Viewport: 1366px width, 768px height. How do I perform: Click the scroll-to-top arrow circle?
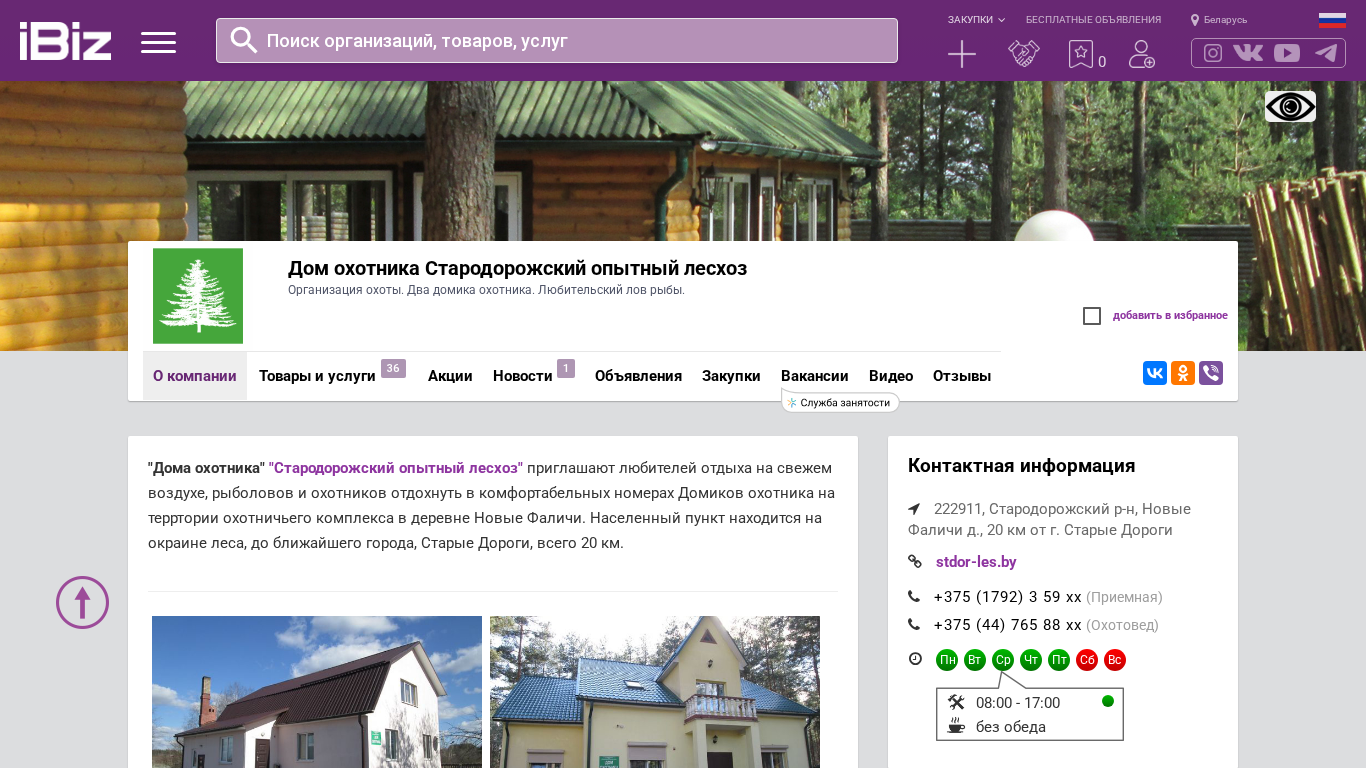click(x=82, y=602)
